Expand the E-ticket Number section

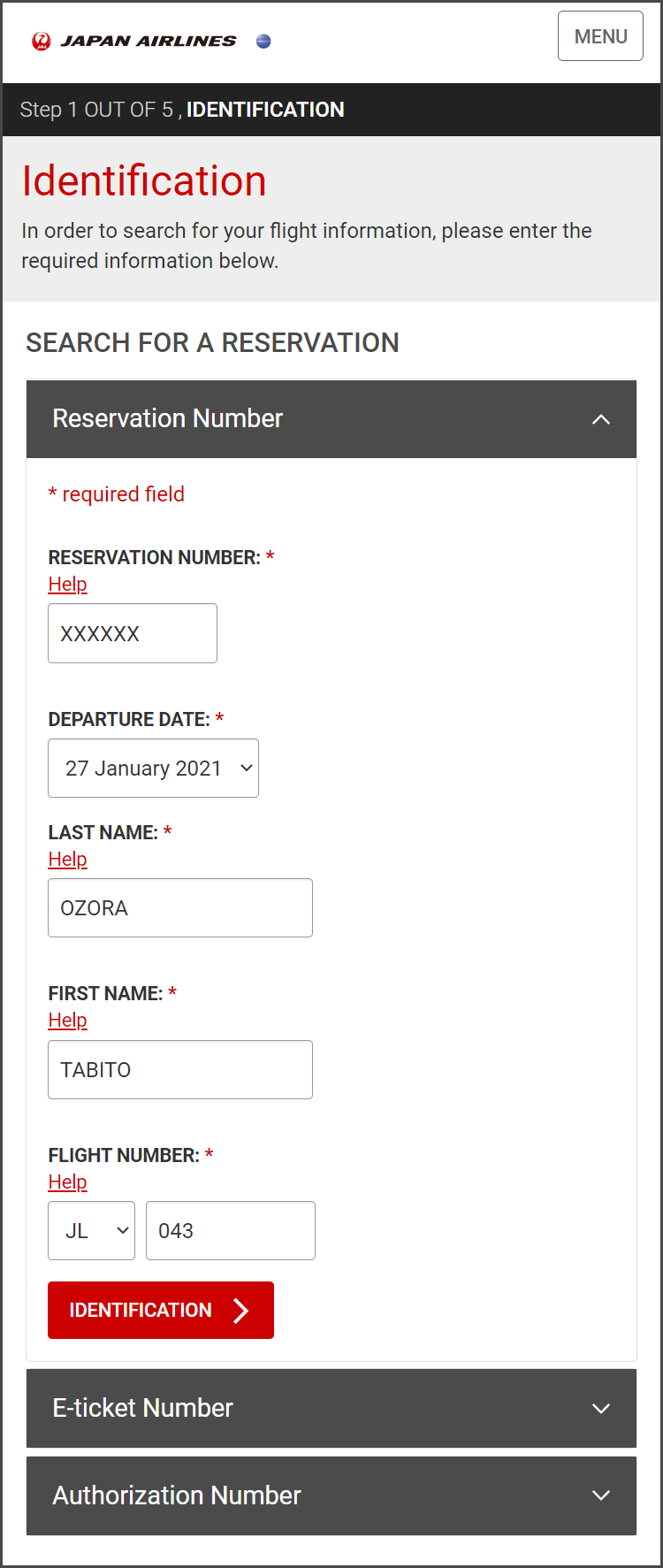(331, 1408)
